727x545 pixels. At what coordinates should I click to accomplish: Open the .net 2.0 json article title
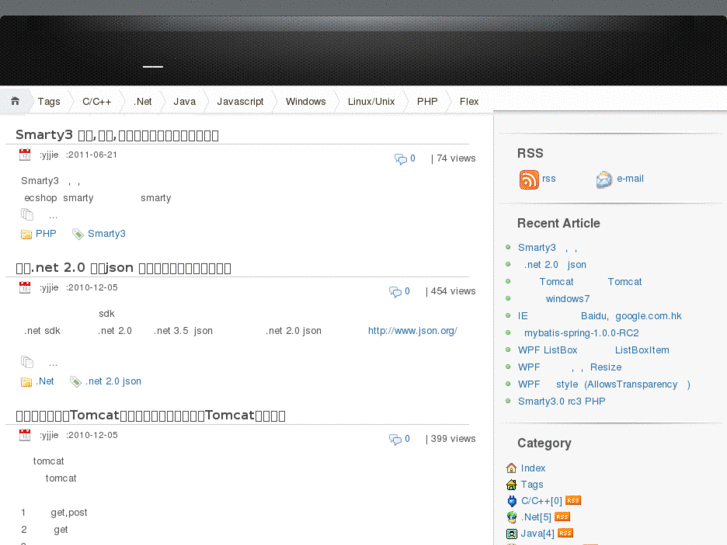(123, 268)
